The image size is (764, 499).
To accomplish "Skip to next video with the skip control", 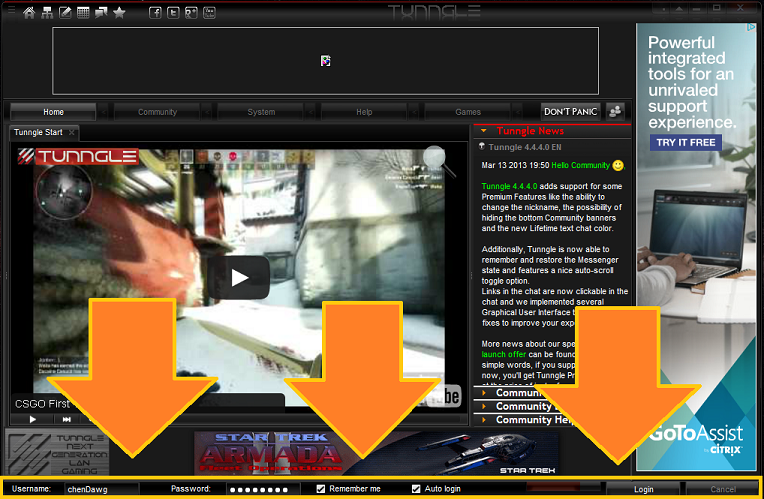I will [x=67, y=419].
